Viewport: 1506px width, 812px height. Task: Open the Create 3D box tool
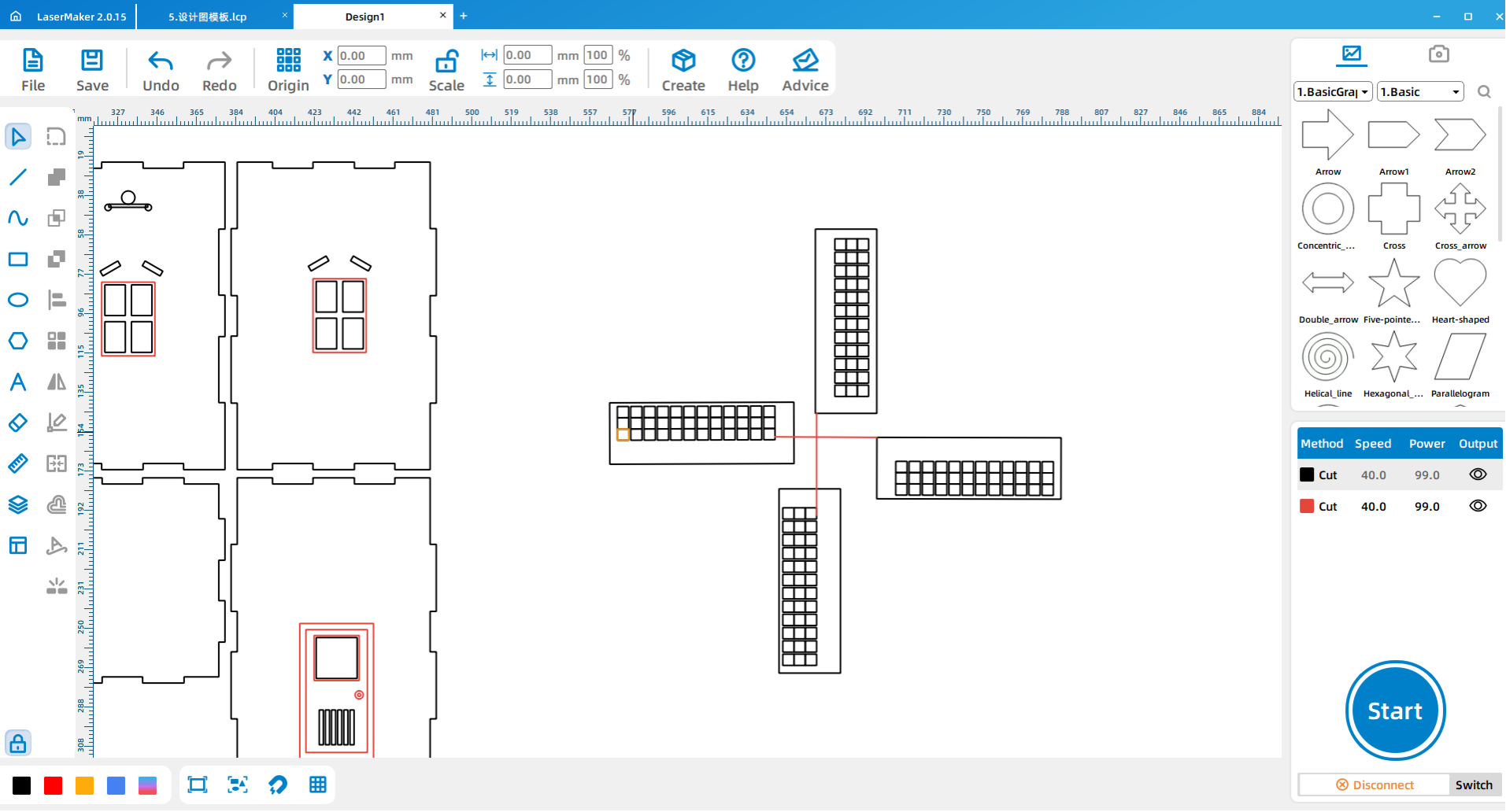click(x=683, y=70)
